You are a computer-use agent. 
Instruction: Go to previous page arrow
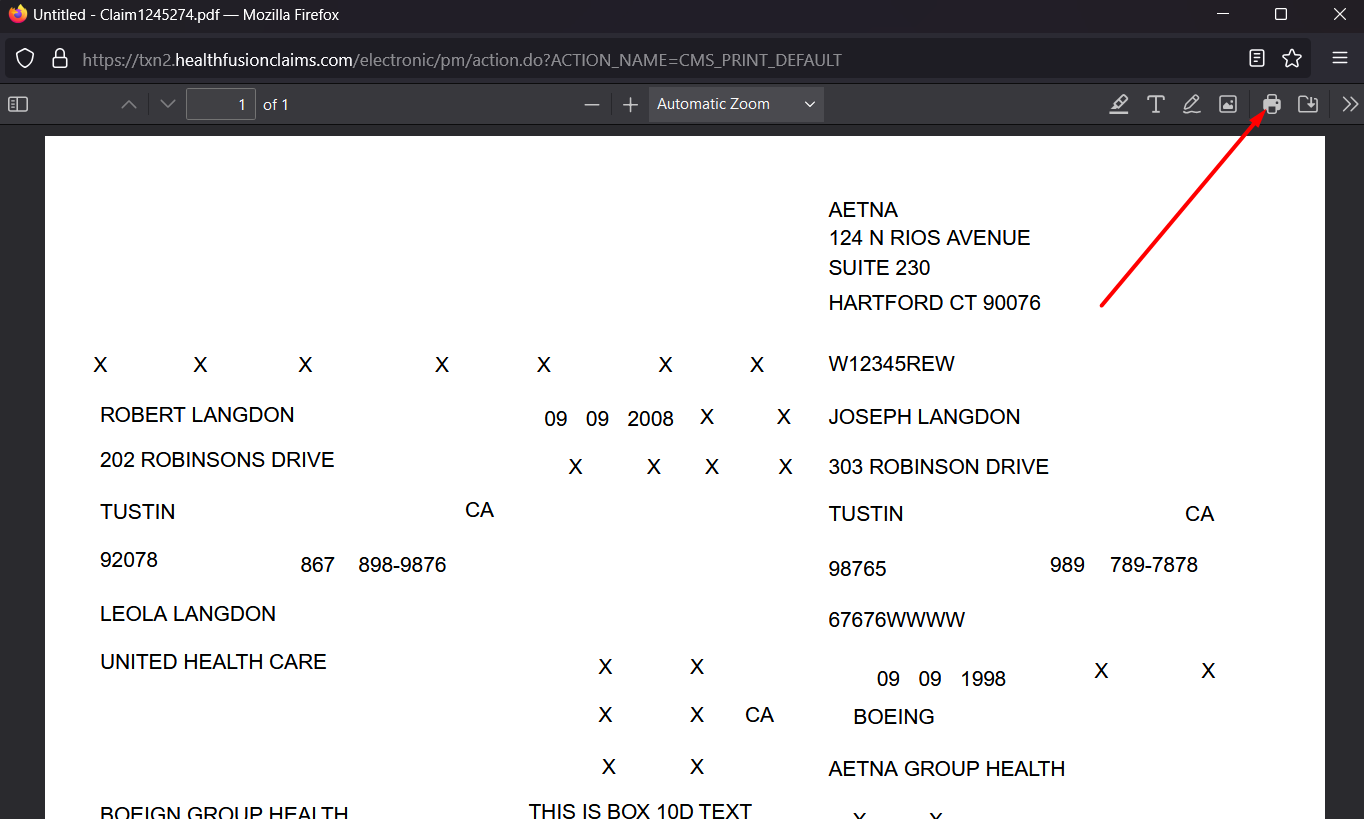(x=129, y=104)
